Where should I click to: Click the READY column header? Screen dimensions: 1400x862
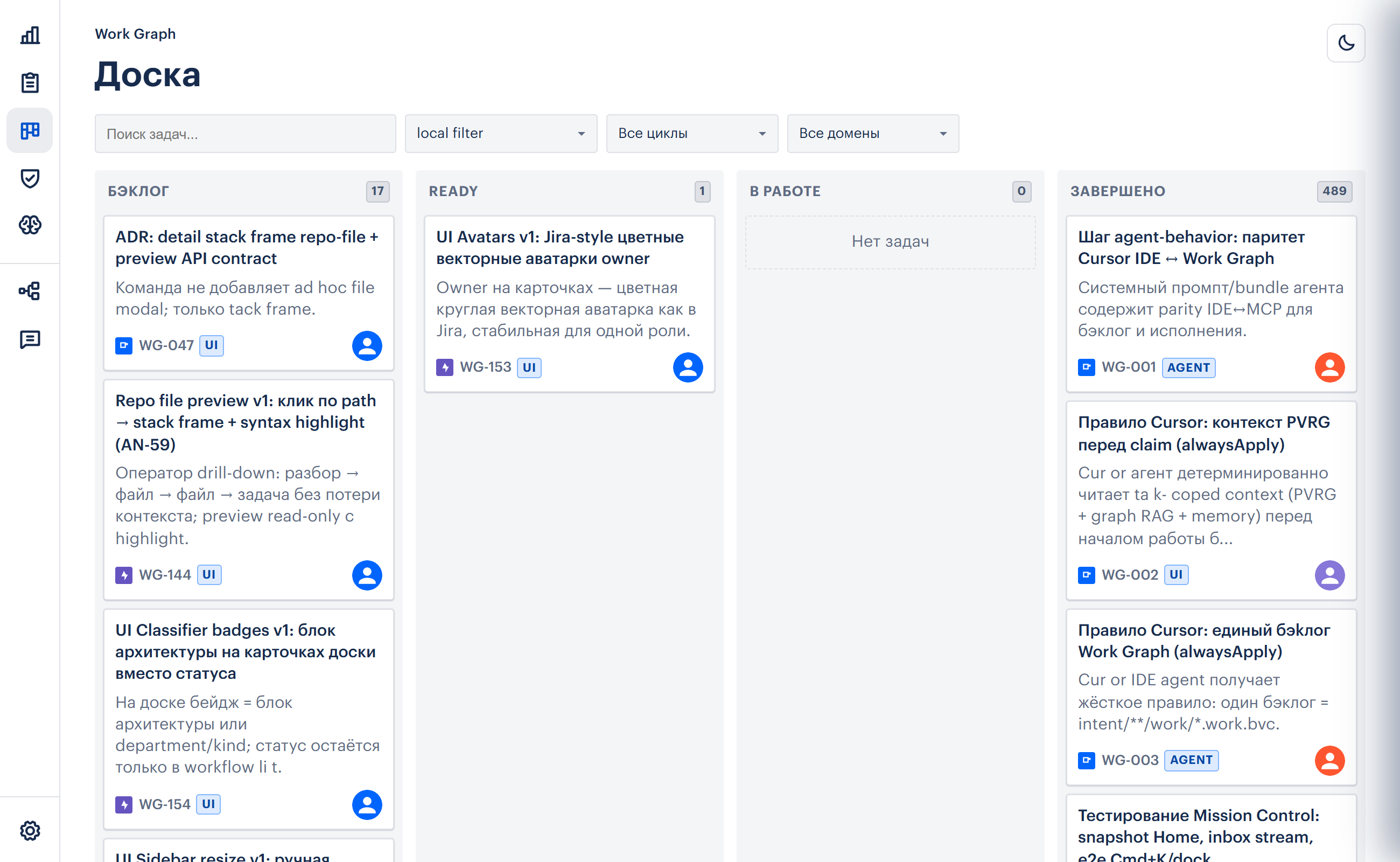tap(453, 192)
